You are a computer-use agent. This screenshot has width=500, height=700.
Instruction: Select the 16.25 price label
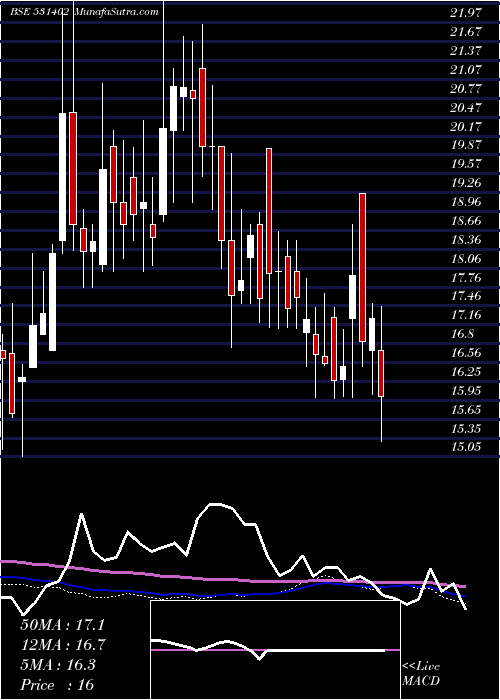coord(466,372)
